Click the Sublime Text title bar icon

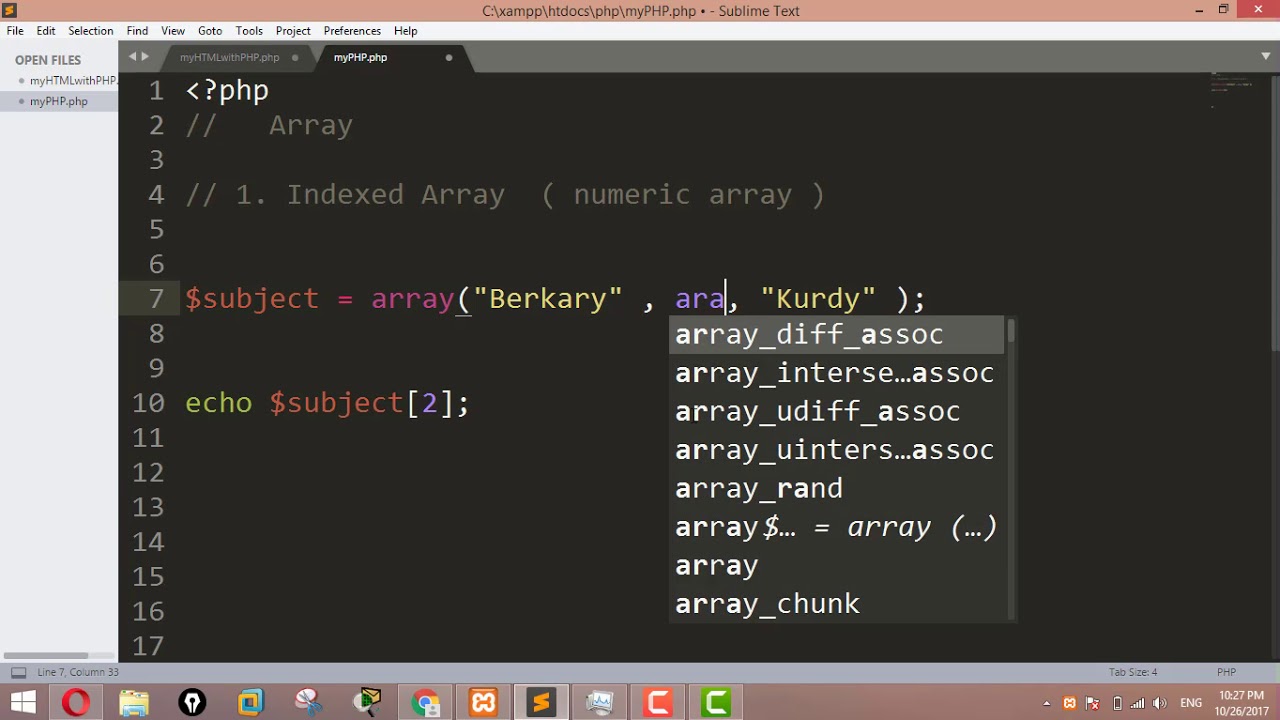10,11
